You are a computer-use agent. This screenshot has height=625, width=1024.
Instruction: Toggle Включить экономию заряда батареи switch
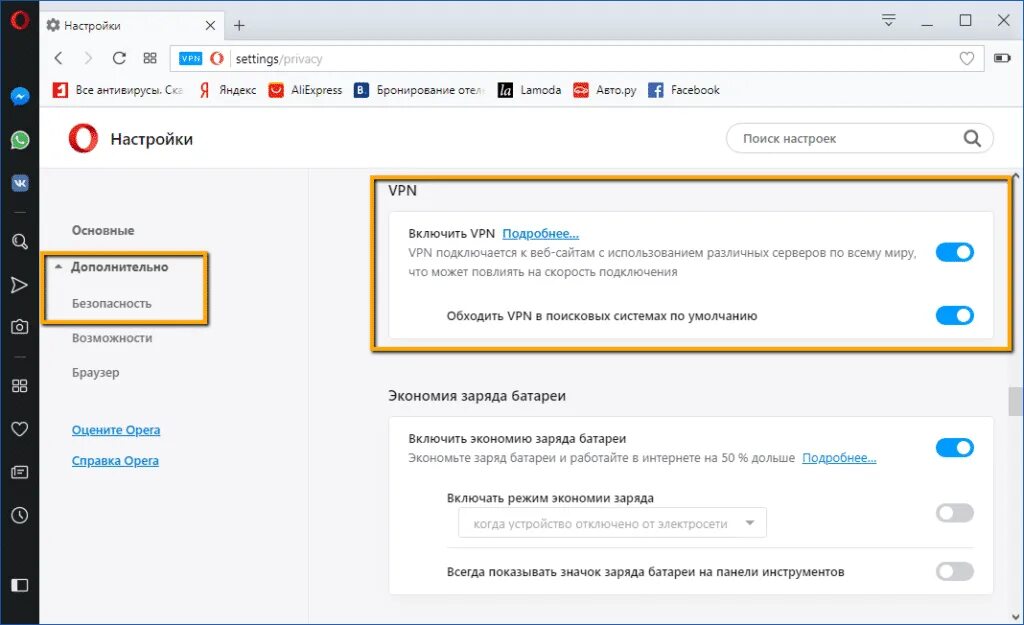[955, 447]
